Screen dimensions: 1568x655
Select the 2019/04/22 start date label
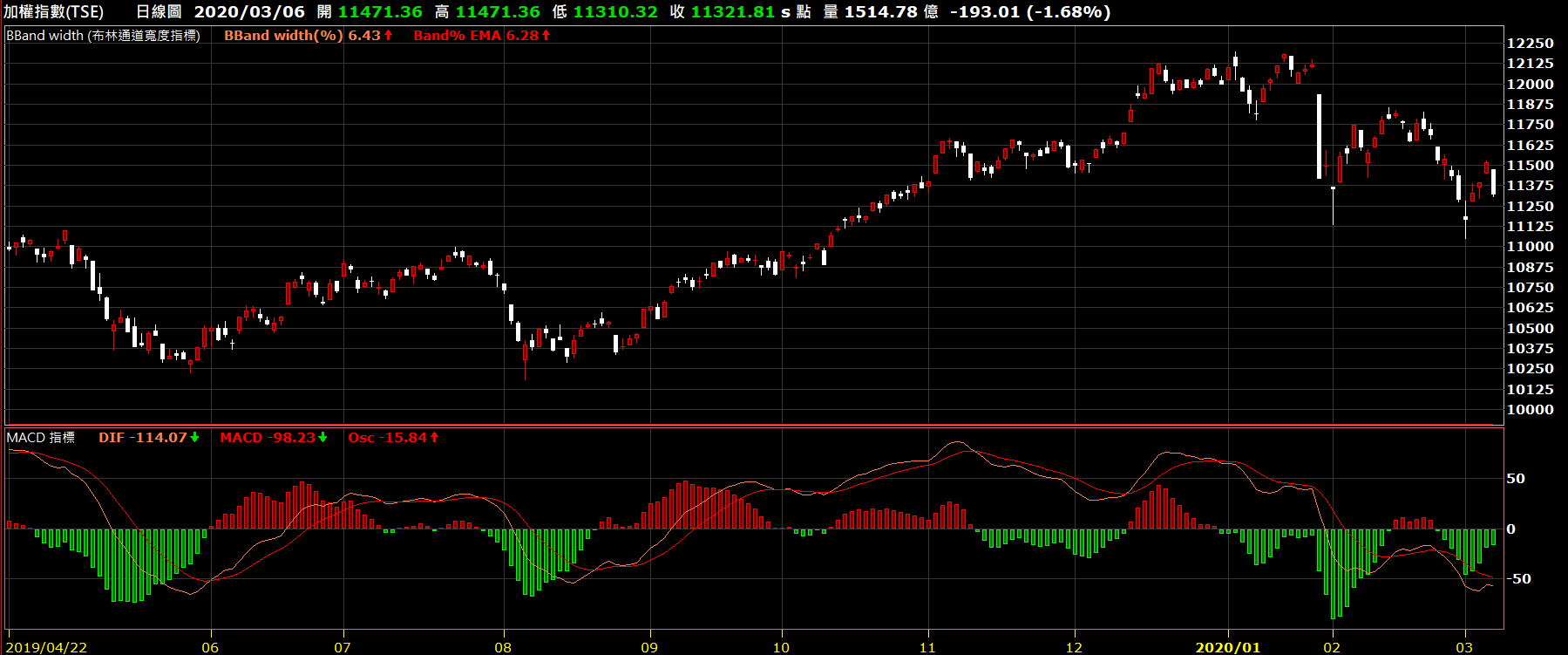pyautogui.click(x=47, y=647)
